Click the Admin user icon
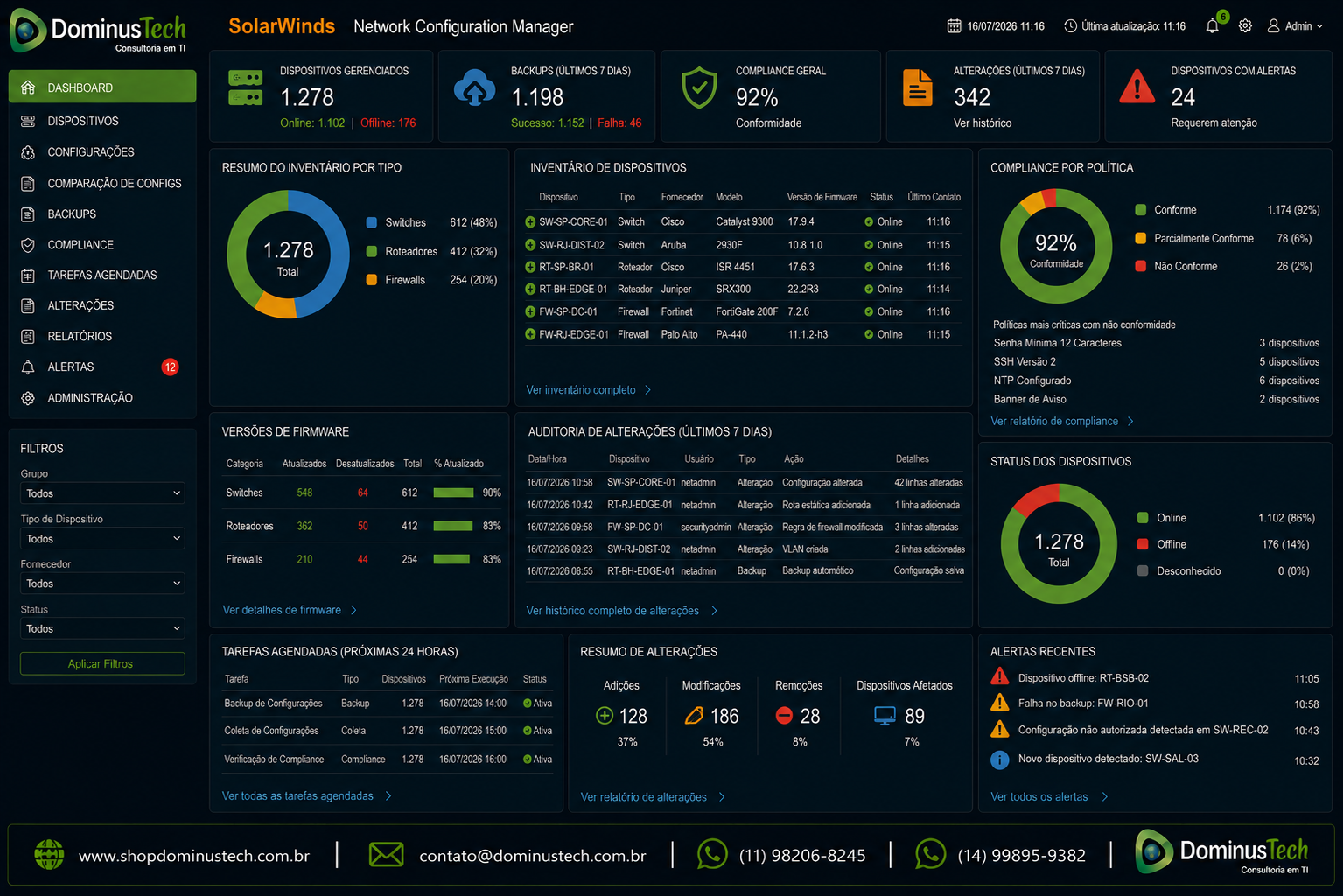 (1274, 26)
